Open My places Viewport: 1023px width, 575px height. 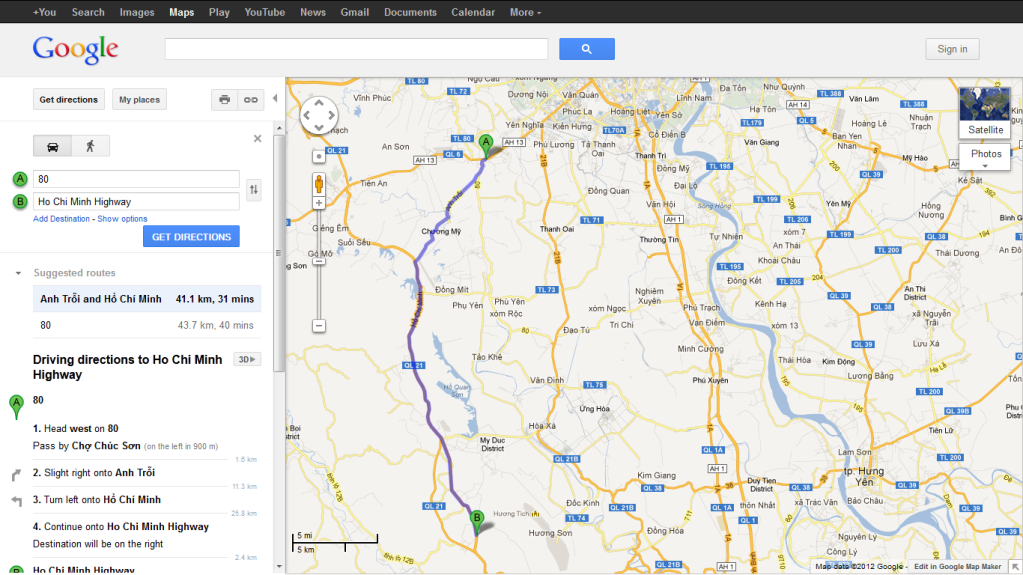click(x=139, y=100)
